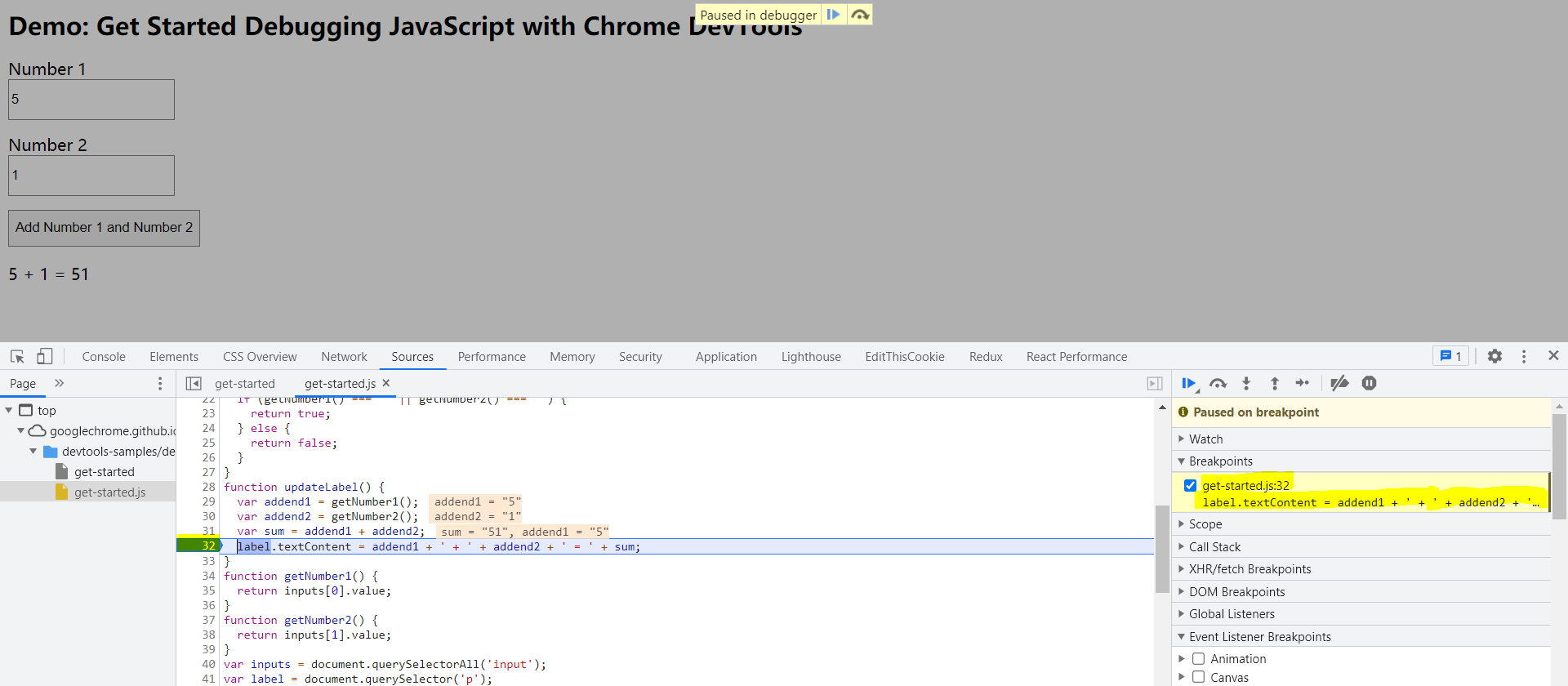Focus the Number 2 input field
This screenshot has height=686, width=1568.
(91, 176)
